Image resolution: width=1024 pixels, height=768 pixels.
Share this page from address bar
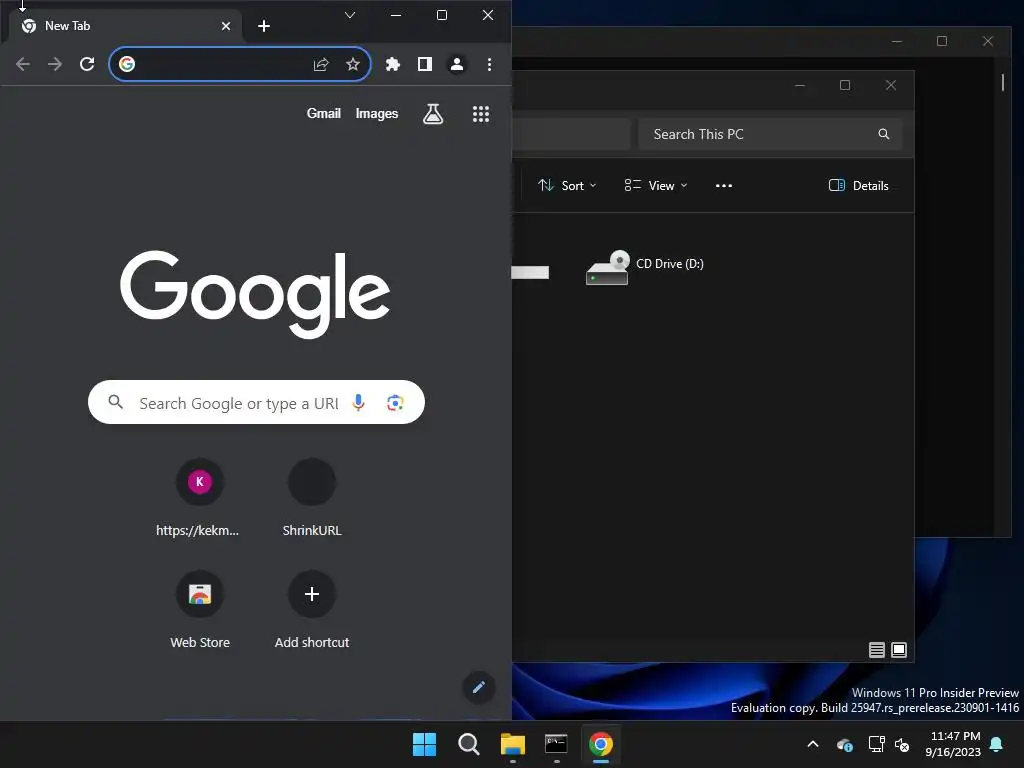click(x=321, y=64)
